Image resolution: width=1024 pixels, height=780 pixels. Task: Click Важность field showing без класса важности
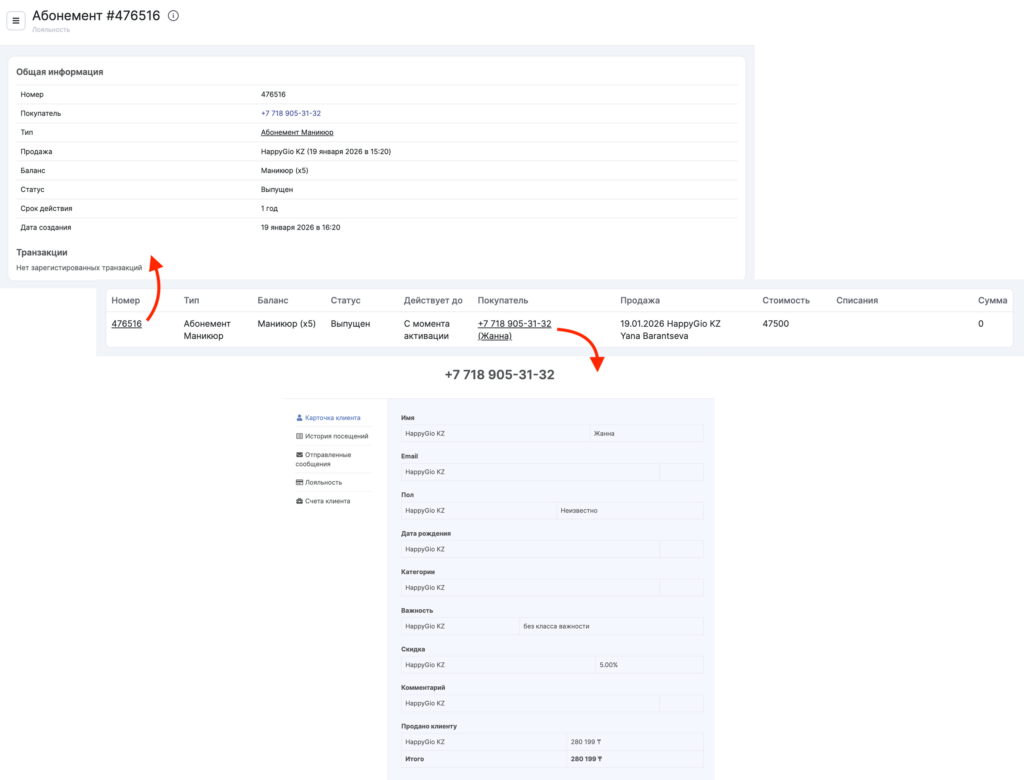pos(611,626)
